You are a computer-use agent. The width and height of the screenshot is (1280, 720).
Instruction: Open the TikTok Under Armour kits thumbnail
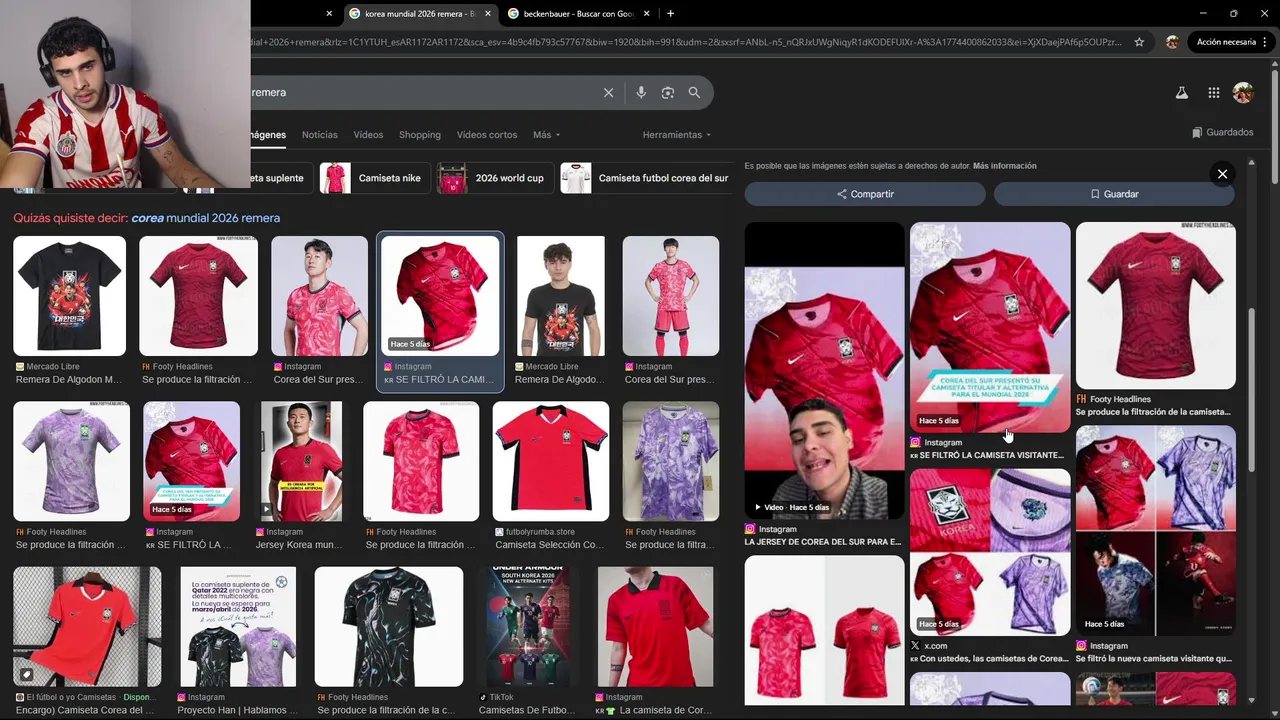coord(527,626)
